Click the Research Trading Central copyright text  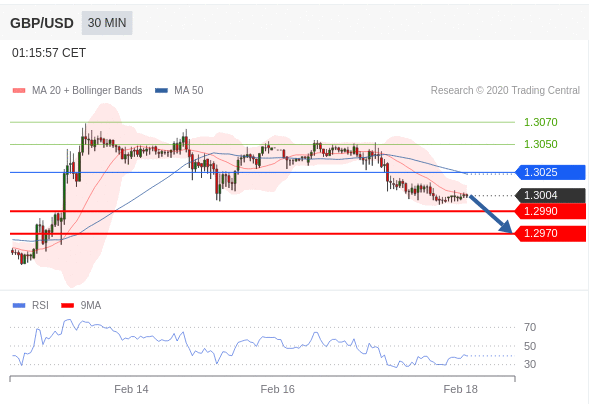(505, 91)
